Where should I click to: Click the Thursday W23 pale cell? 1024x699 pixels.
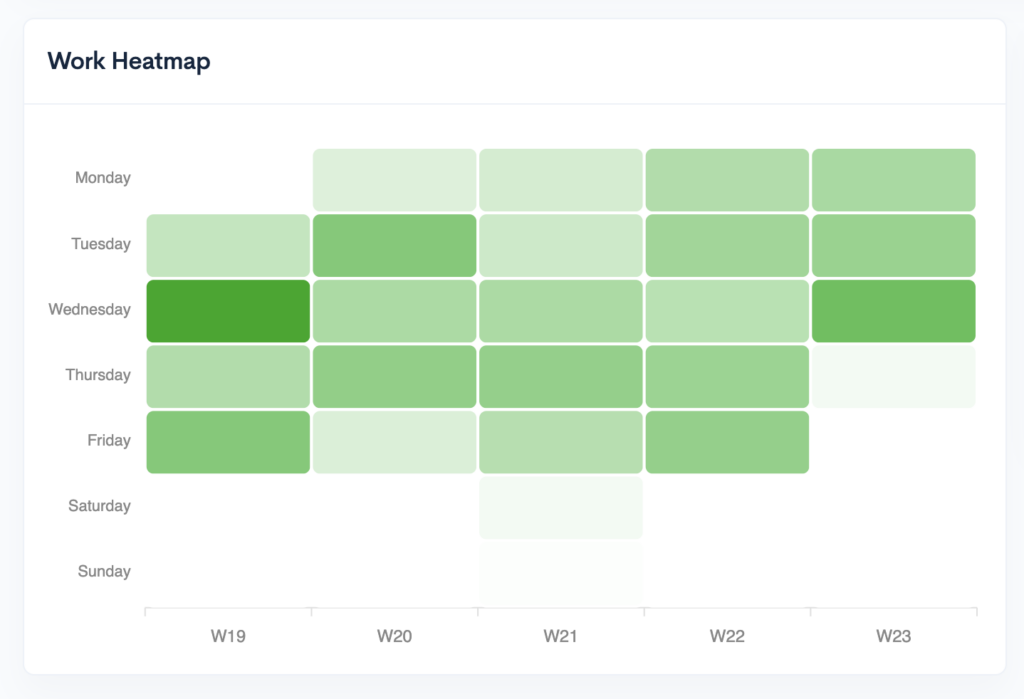[893, 376]
